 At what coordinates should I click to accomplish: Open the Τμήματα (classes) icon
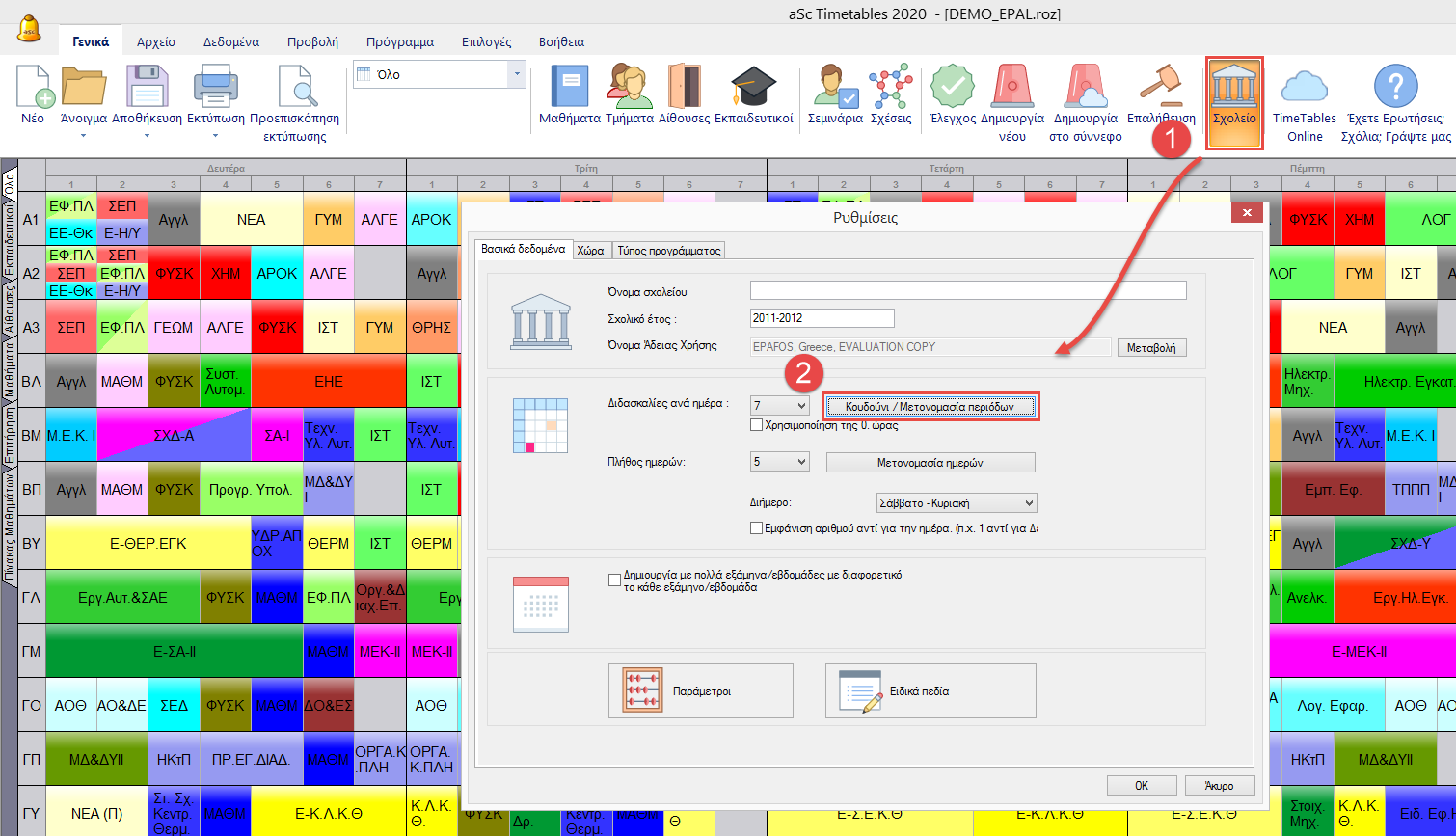coord(630,88)
